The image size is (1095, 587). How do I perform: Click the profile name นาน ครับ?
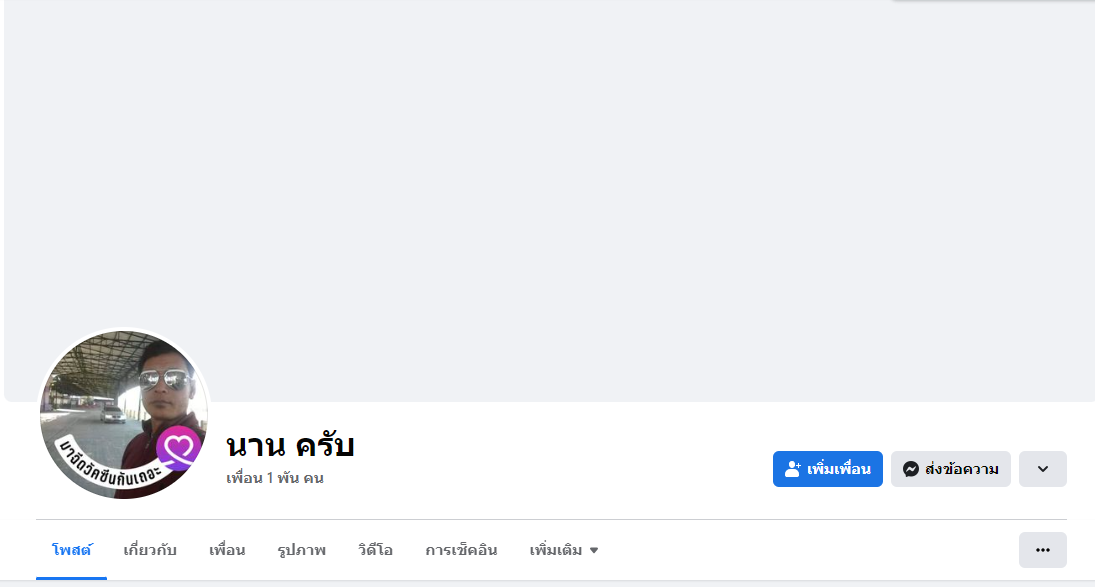[x=290, y=445]
